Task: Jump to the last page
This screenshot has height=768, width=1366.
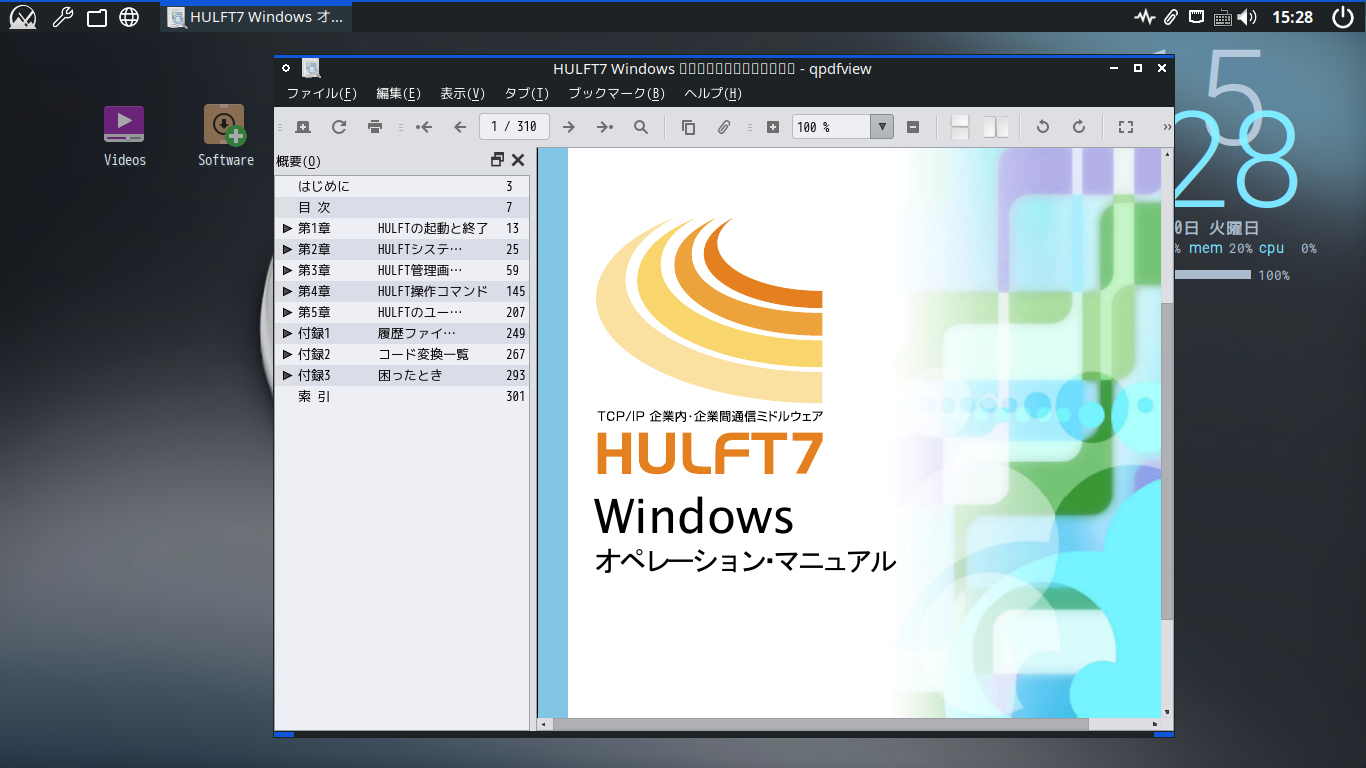Action: point(604,127)
